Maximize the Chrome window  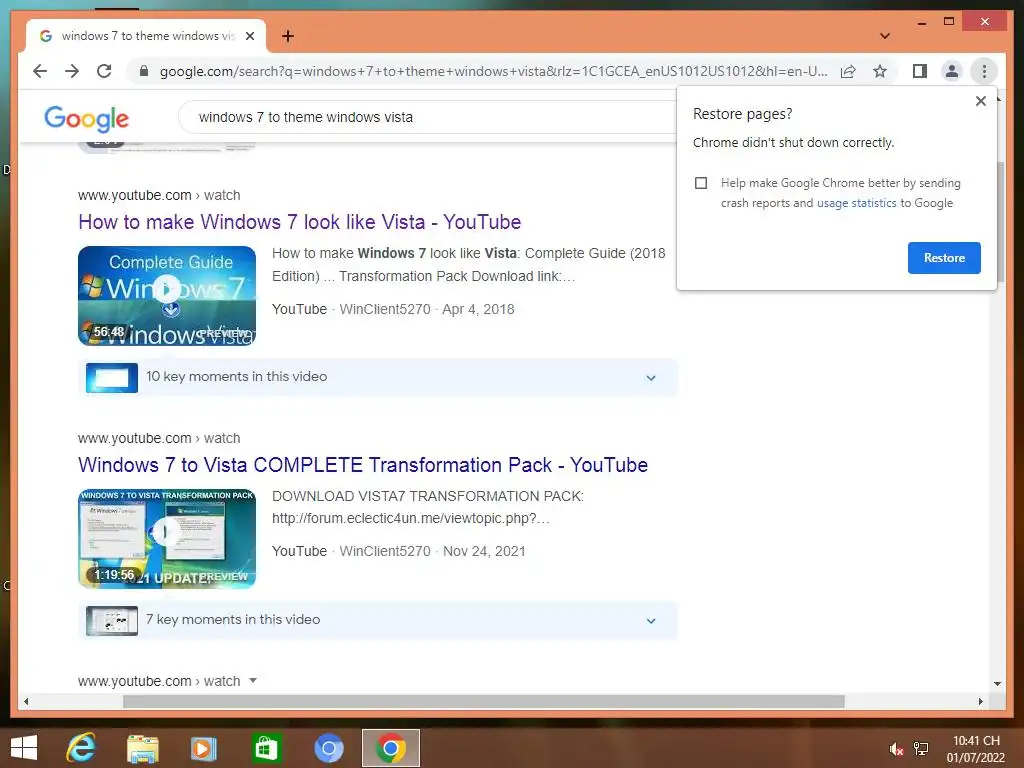coord(949,22)
